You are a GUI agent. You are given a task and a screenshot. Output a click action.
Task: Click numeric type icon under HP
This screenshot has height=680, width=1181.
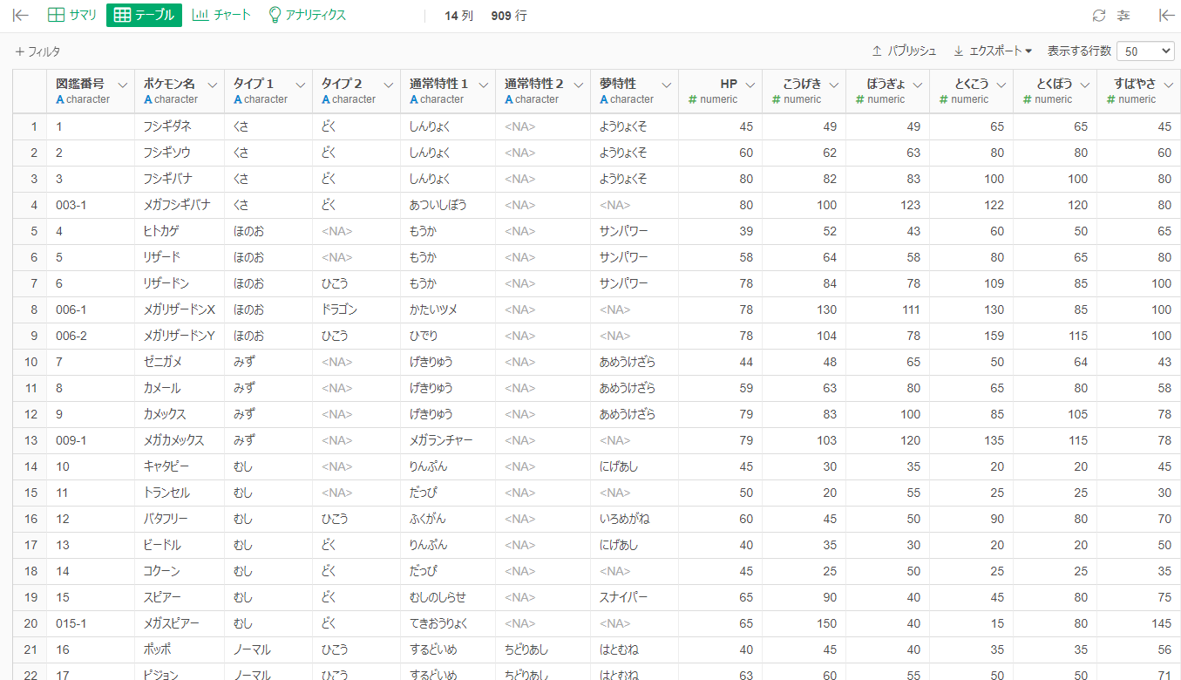click(692, 99)
